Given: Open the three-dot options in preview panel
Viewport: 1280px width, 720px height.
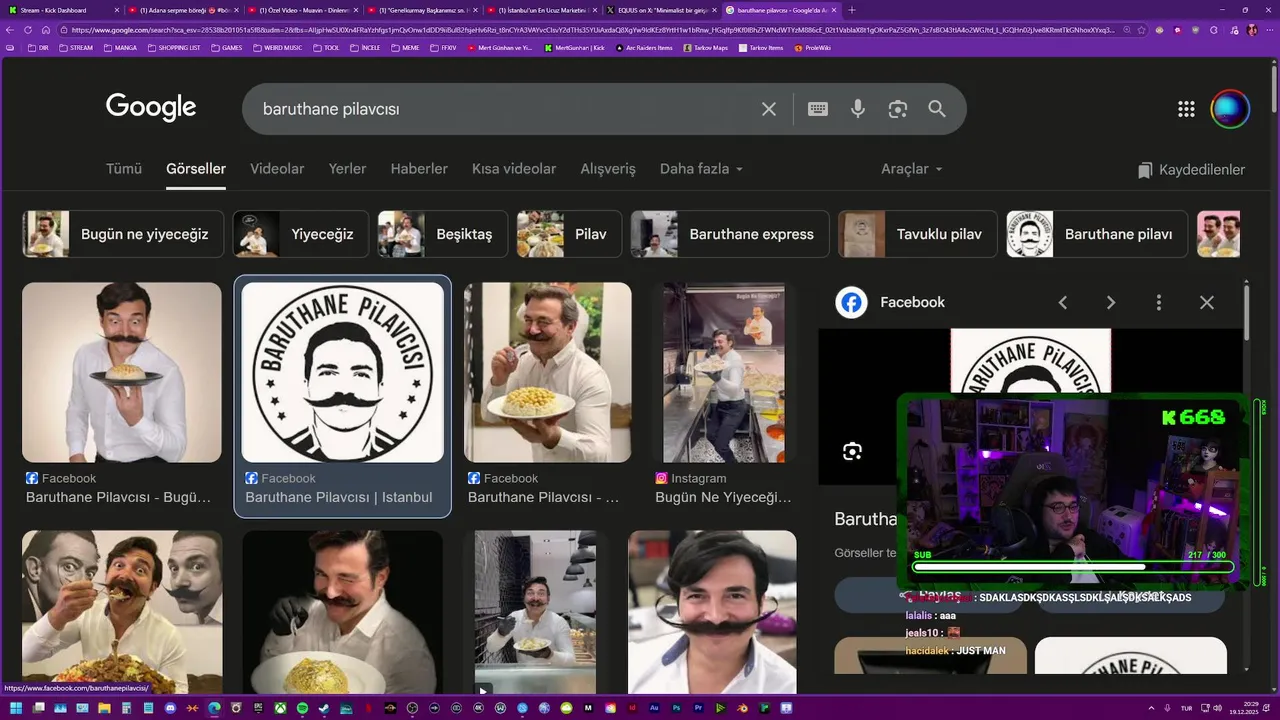Looking at the screenshot, I should 1159,302.
